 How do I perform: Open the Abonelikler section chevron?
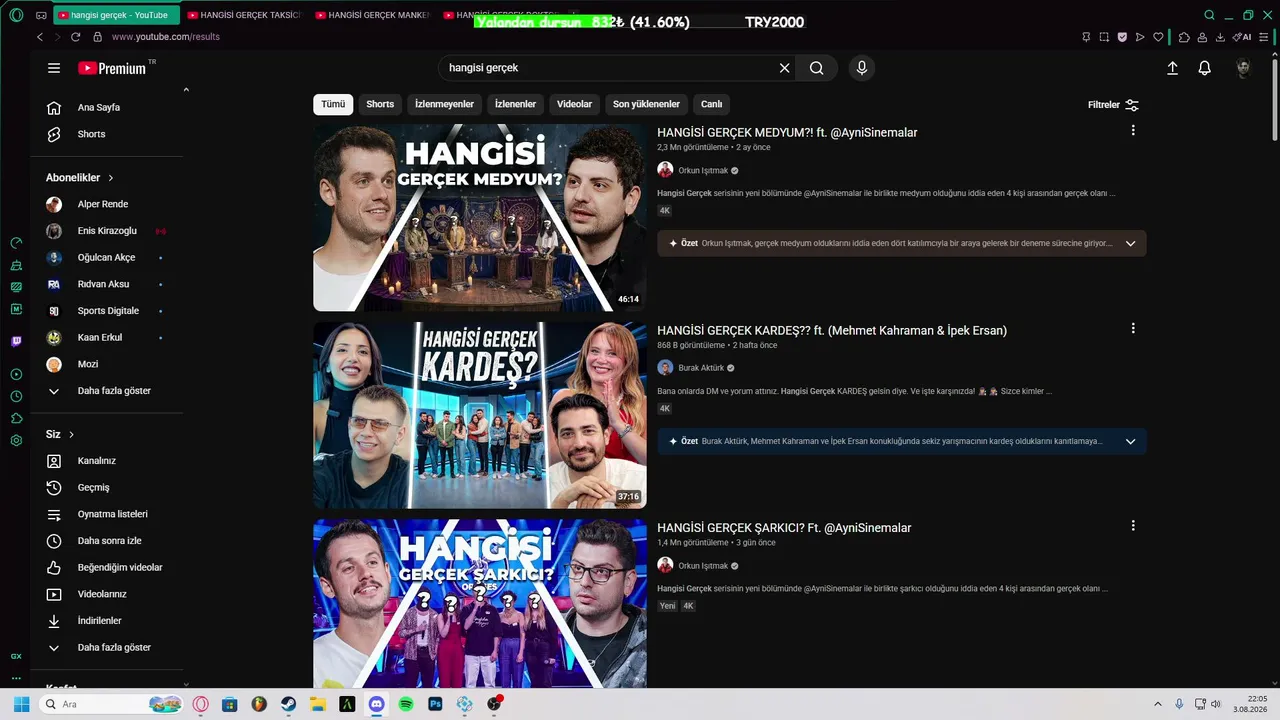(111, 178)
